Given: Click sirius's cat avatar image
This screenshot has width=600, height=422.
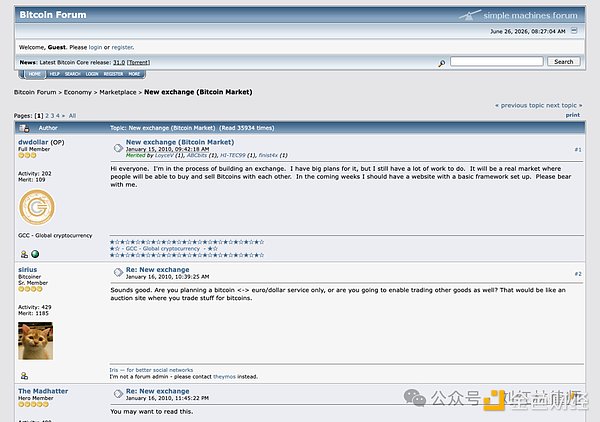Looking at the screenshot, I should pyautogui.click(x=36, y=341).
